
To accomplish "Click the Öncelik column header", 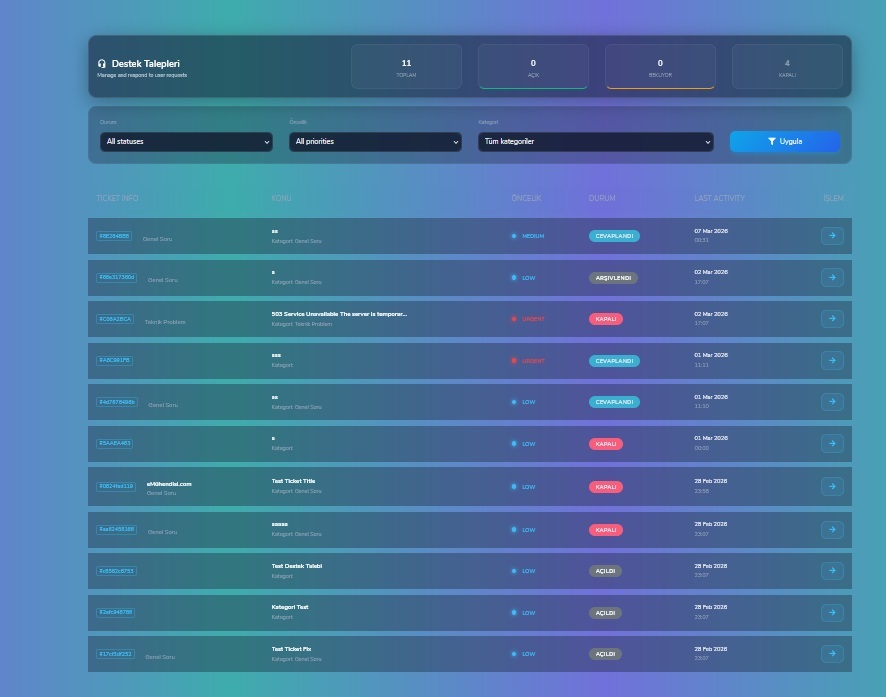I will [526, 198].
